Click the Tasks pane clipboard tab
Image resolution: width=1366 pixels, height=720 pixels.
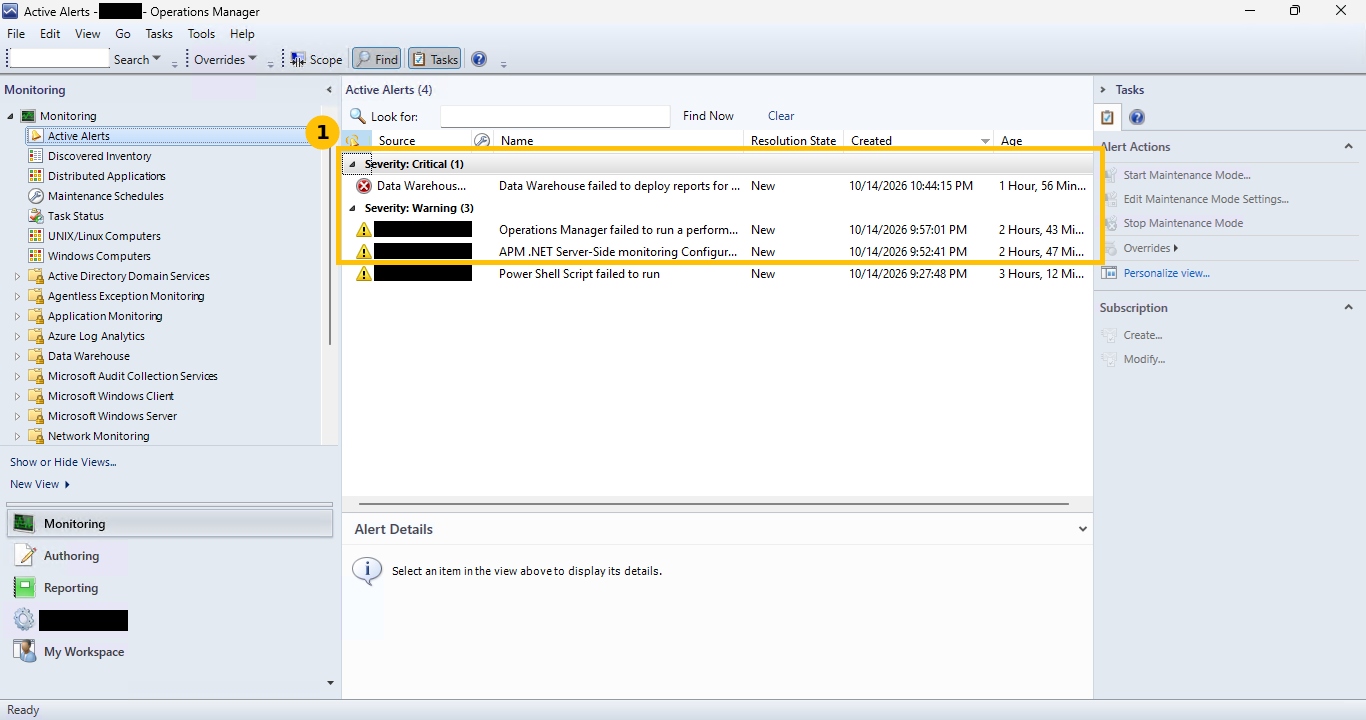1107,118
